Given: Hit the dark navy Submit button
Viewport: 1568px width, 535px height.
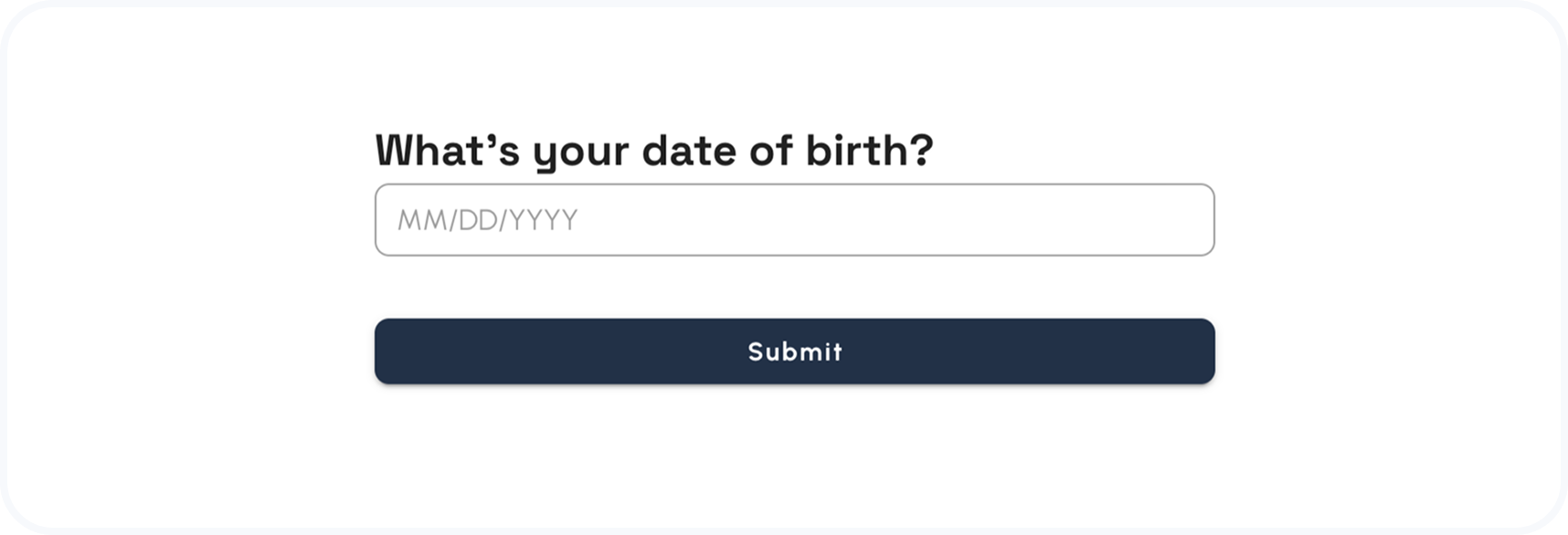Looking at the screenshot, I should [794, 351].
